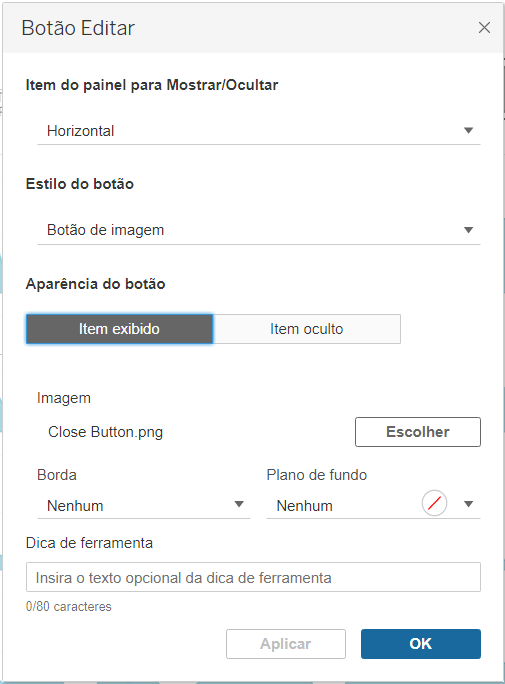Open the Borda Nenhum dropdown
Image resolution: width=505 pixels, height=684 pixels.
point(144,506)
